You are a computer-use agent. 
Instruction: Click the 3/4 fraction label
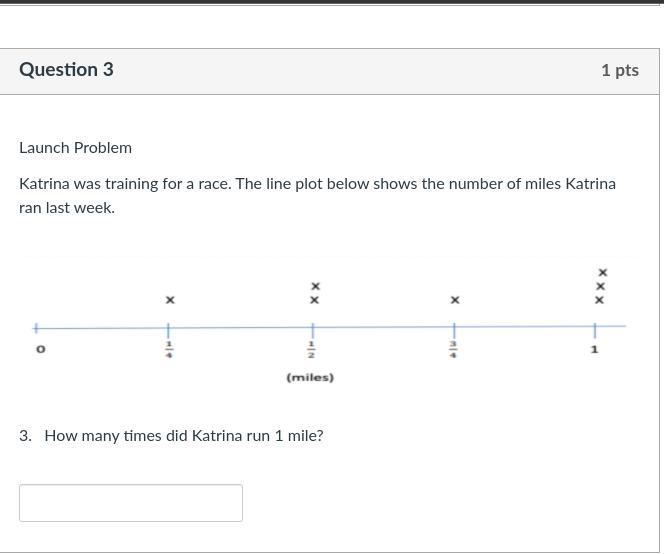(454, 349)
